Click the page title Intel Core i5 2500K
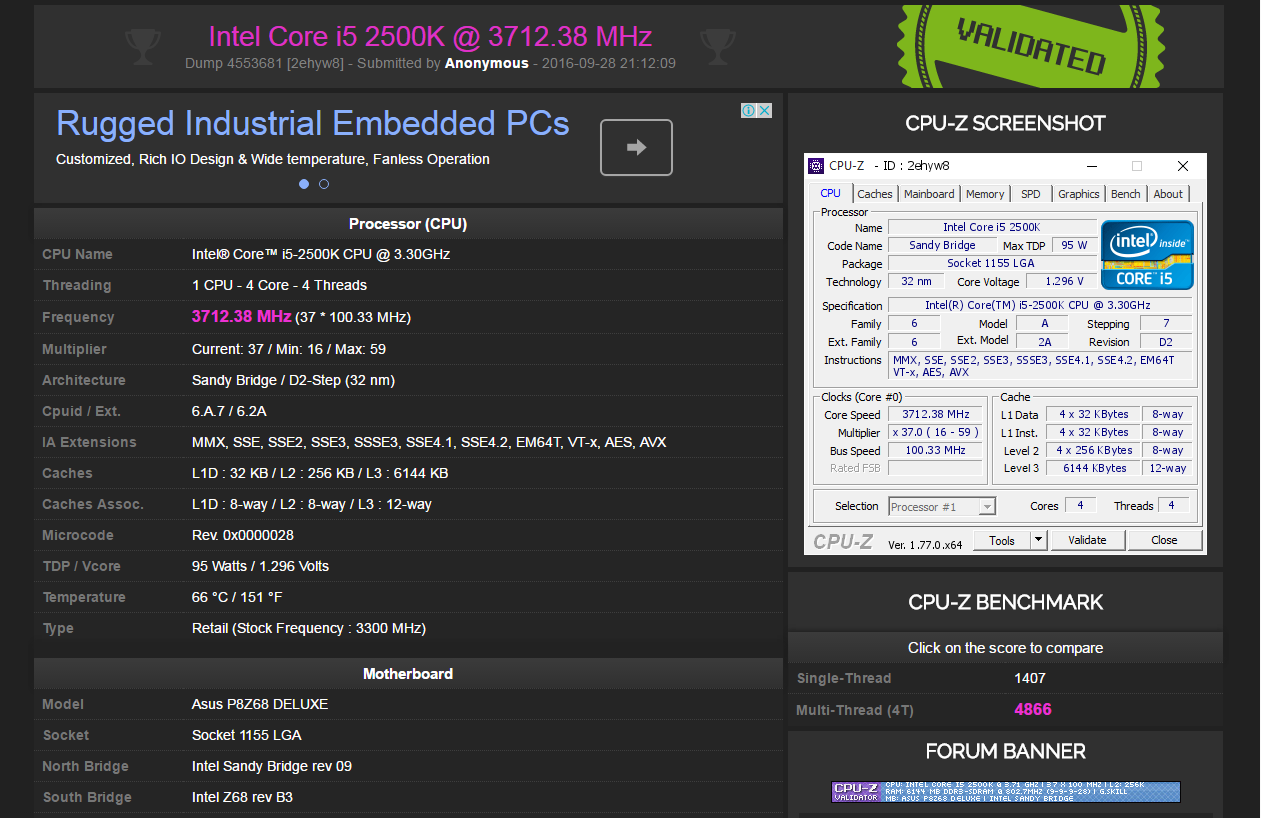The width and height of the screenshot is (1261, 818). 430,37
